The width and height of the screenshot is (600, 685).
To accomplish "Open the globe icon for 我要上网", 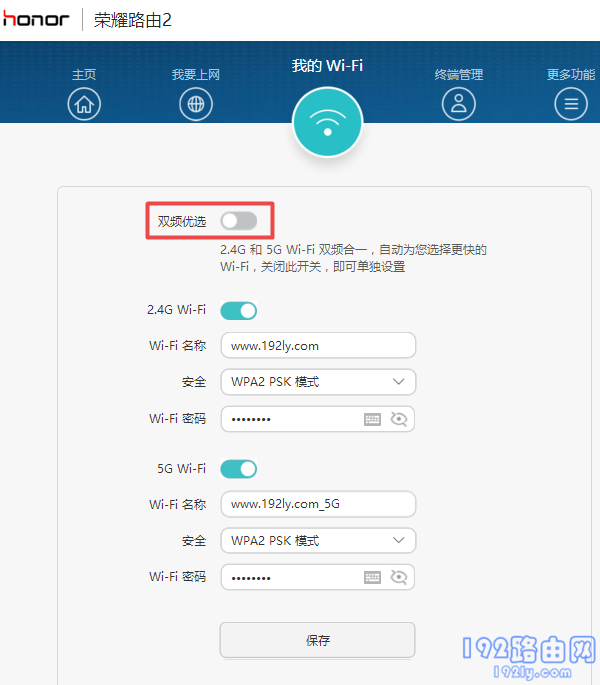I will (196, 103).
